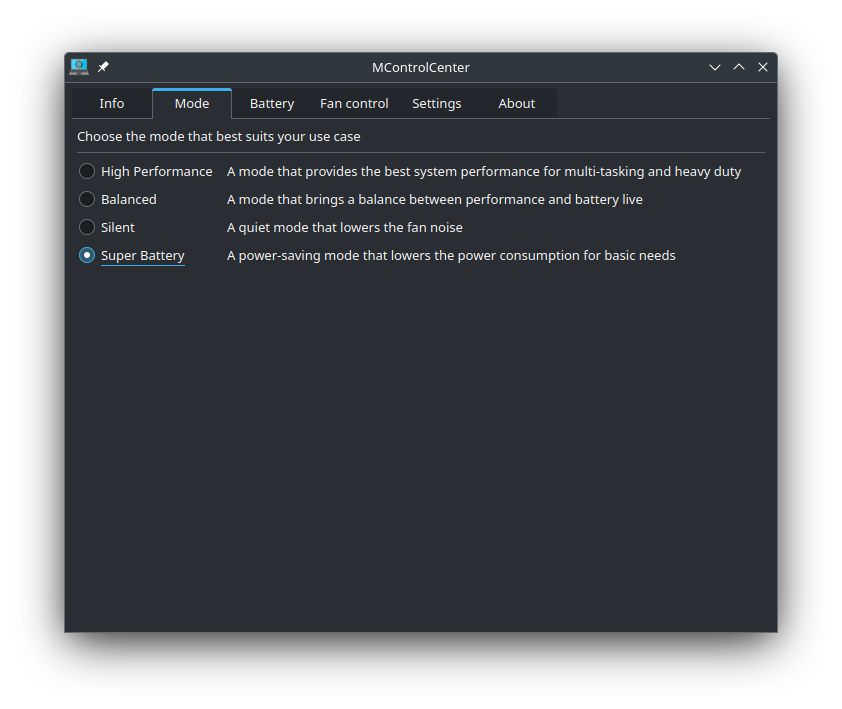Click the Balanced mode description text
The image size is (842, 709).
[x=435, y=199]
